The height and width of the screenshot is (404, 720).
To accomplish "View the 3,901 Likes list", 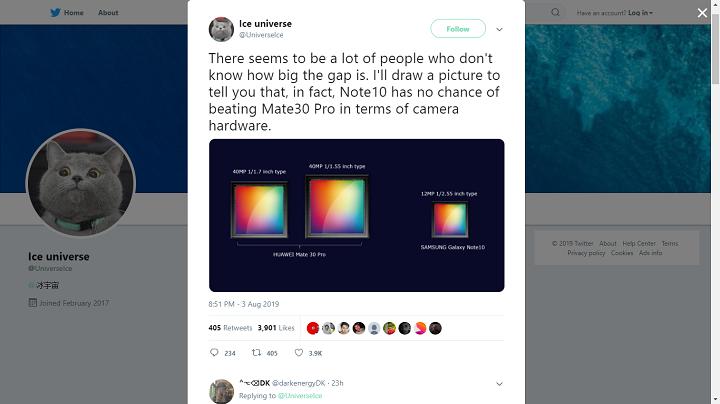I will tap(276, 328).
